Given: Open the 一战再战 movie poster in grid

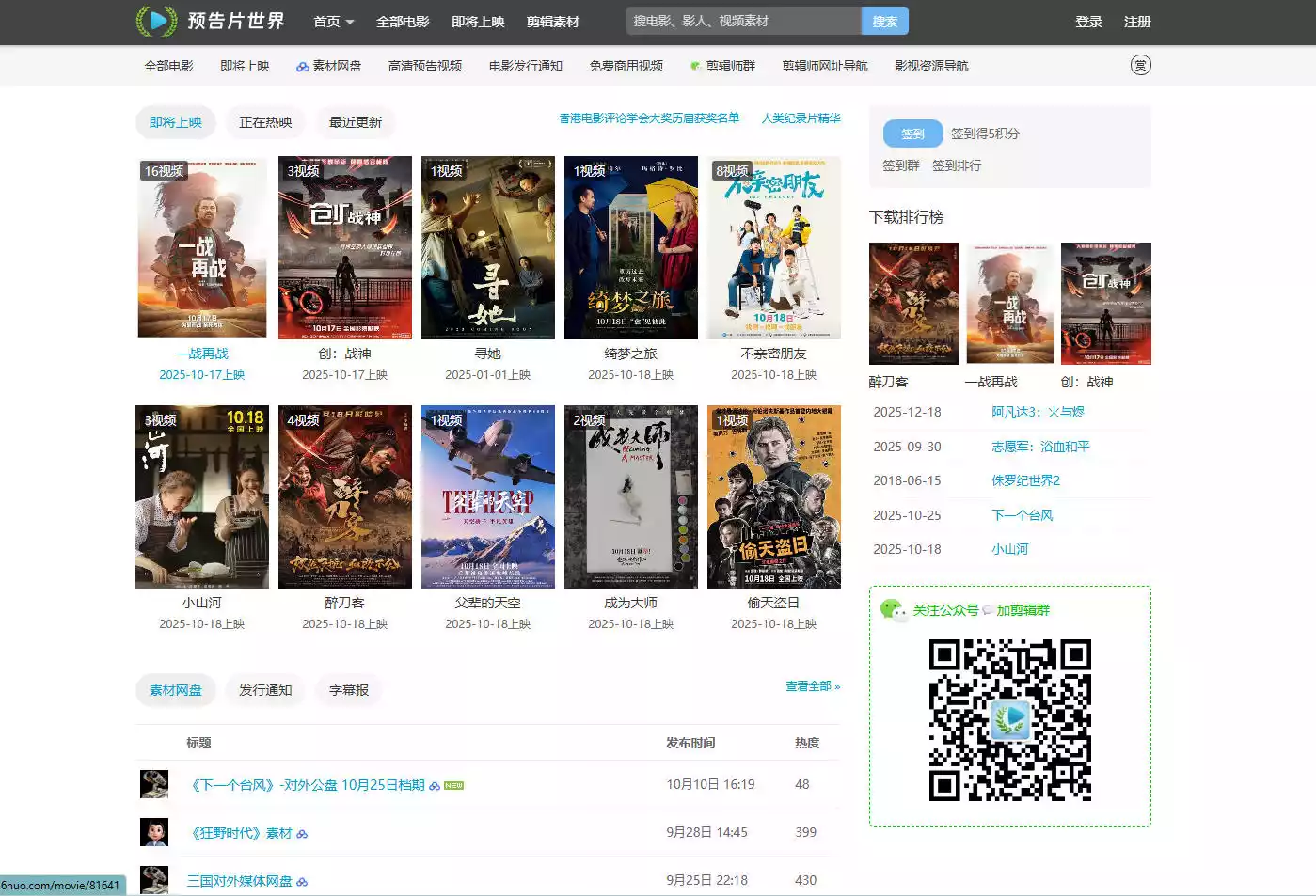Looking at the screenshot, I should click(202, 247).
